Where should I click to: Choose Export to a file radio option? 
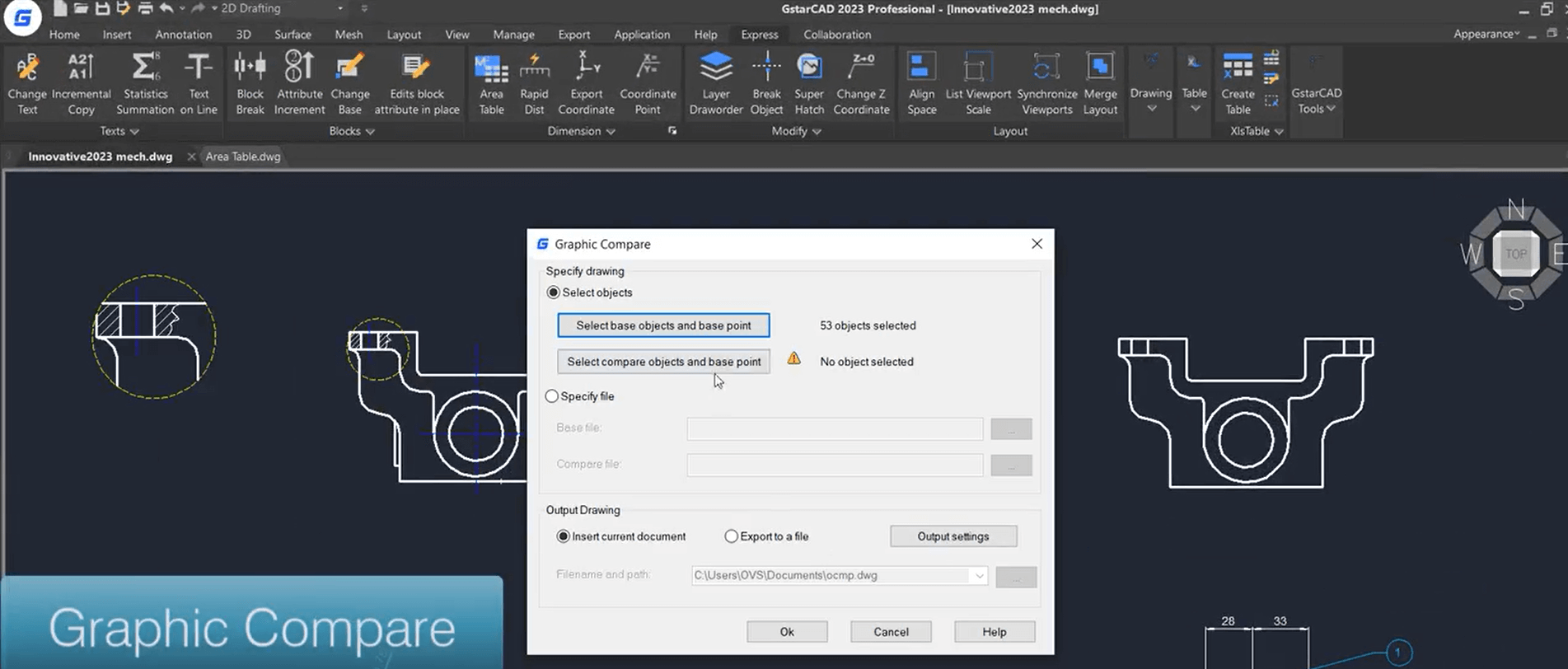coord(731,536)
